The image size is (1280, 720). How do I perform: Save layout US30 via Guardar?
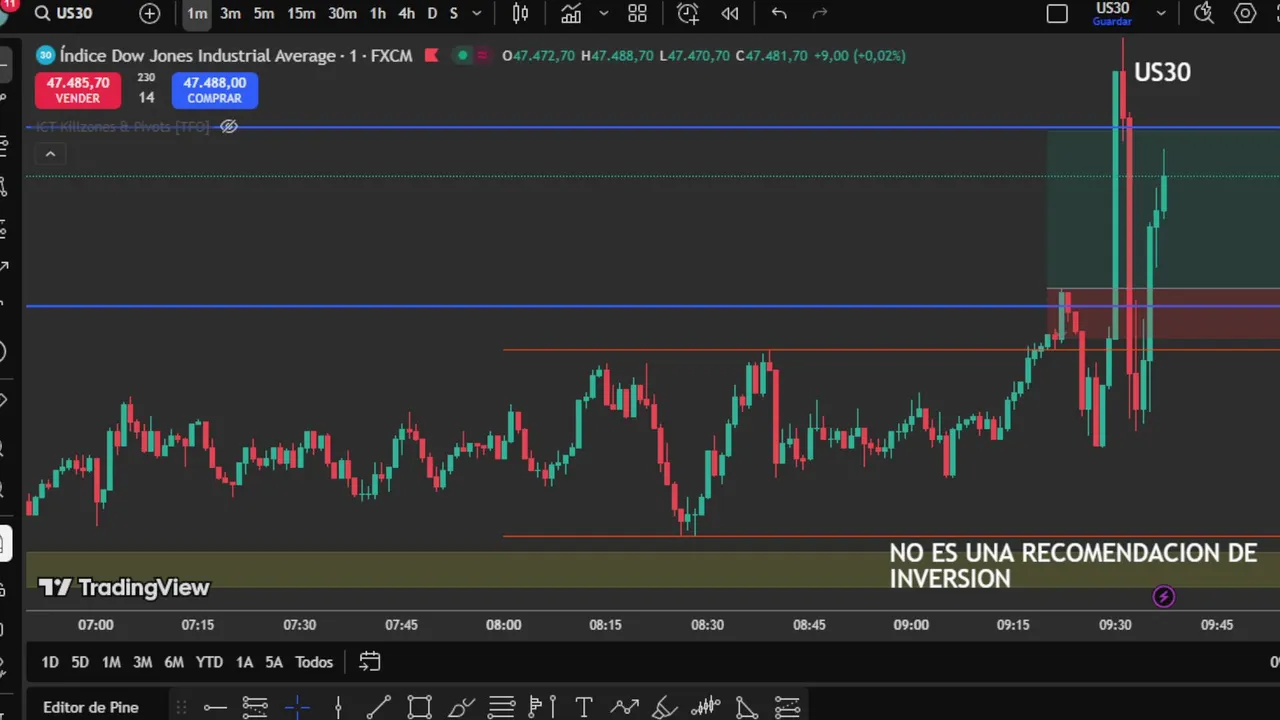coord(1112,13)
